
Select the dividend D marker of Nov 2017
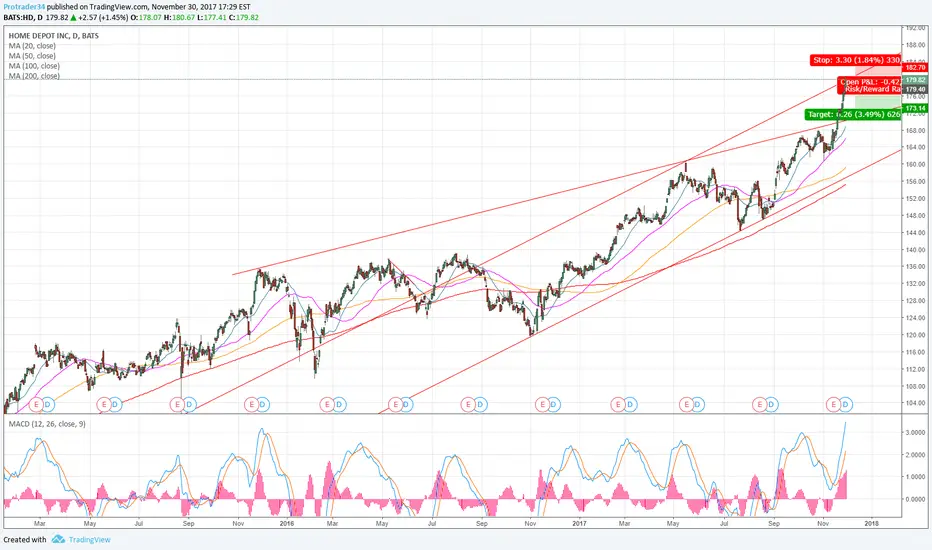click(845, 405)
